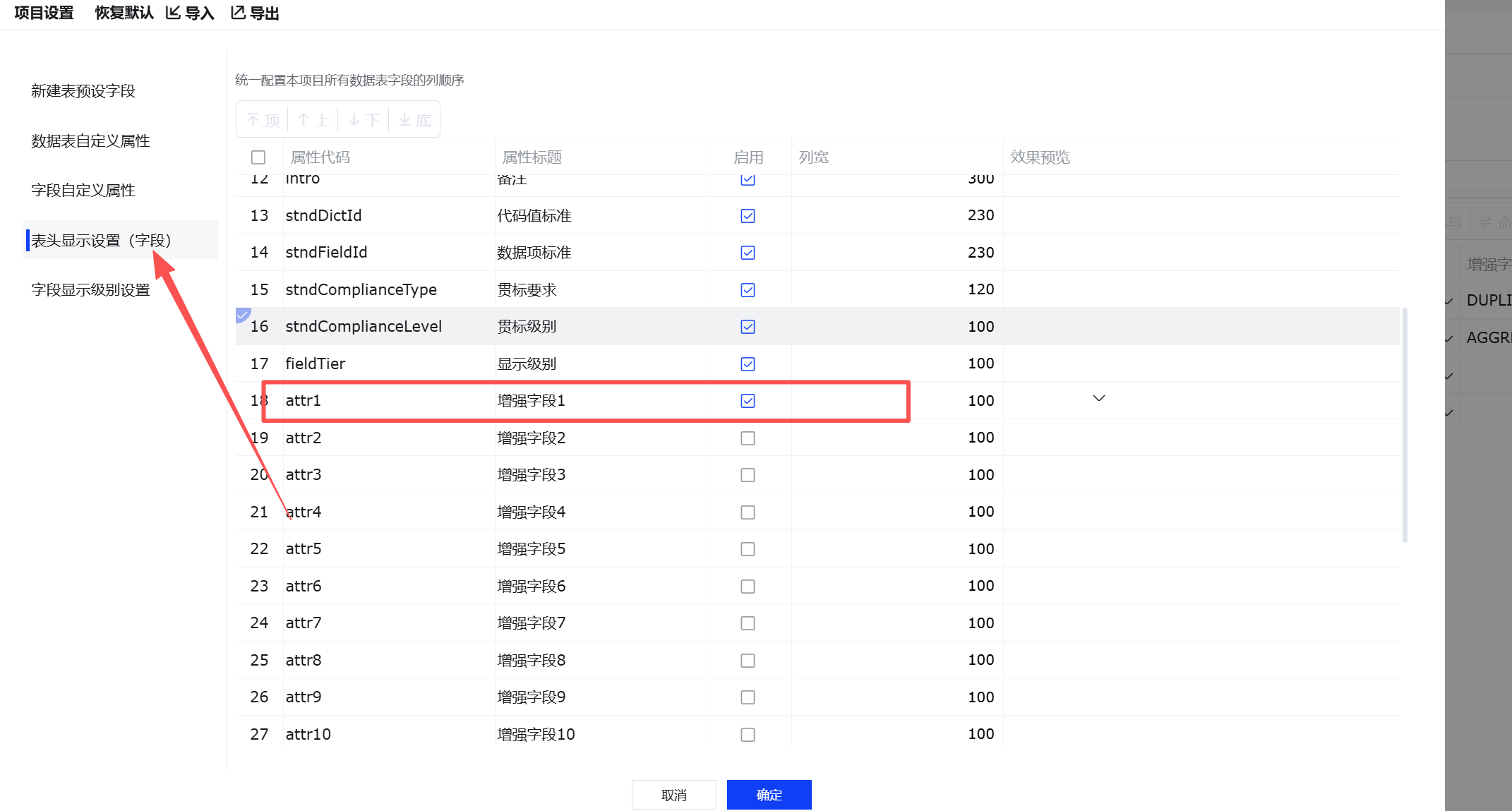Uncheck the fieldTier 显示级别 enable box
This screenshot has width=1512, height=811.
click(x=748, y=364)
